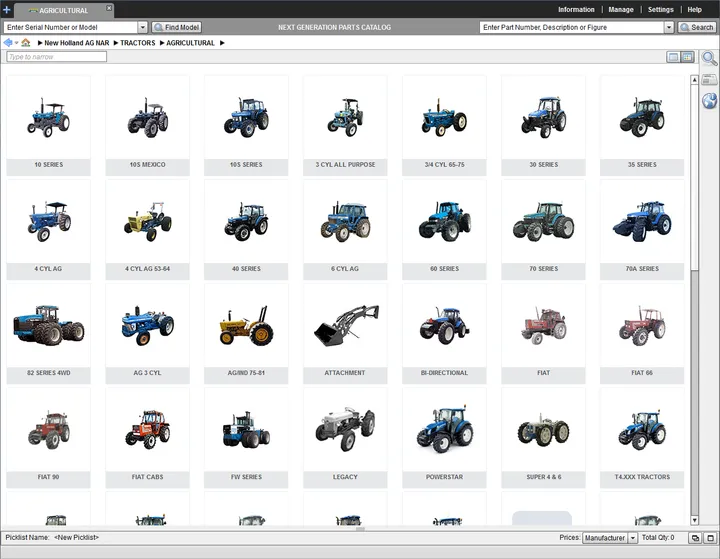This screenshot has height=559, width=720.
Task: Open the Help menu
Action: [x=694, y=9]
